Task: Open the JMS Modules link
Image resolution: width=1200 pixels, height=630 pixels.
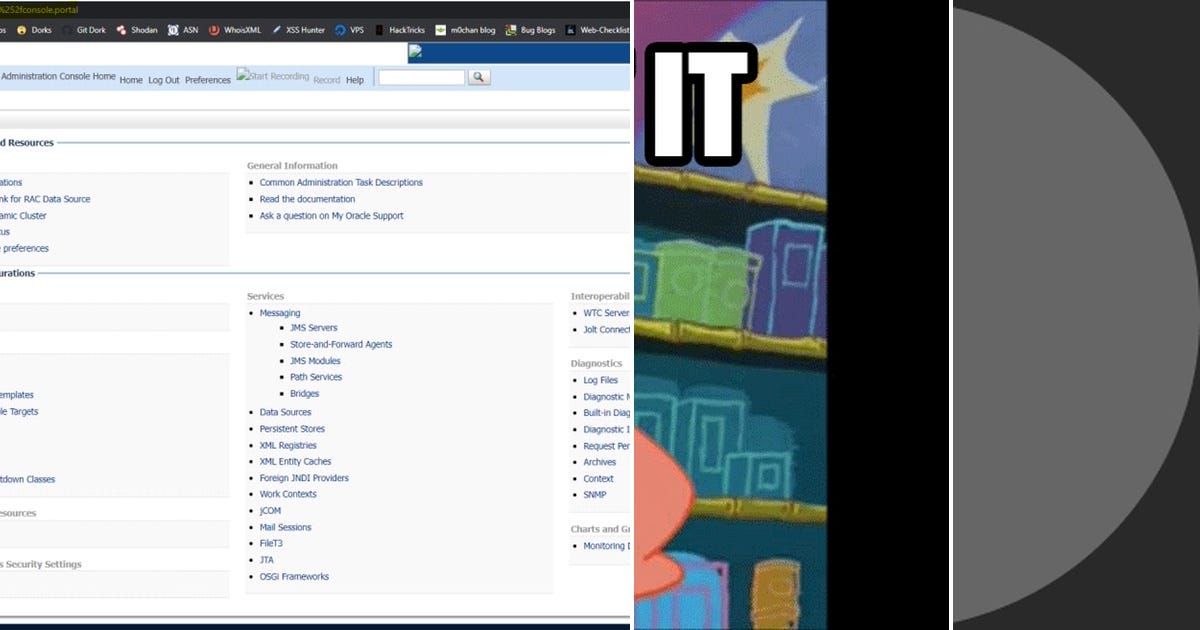Action: coord(316,361)
